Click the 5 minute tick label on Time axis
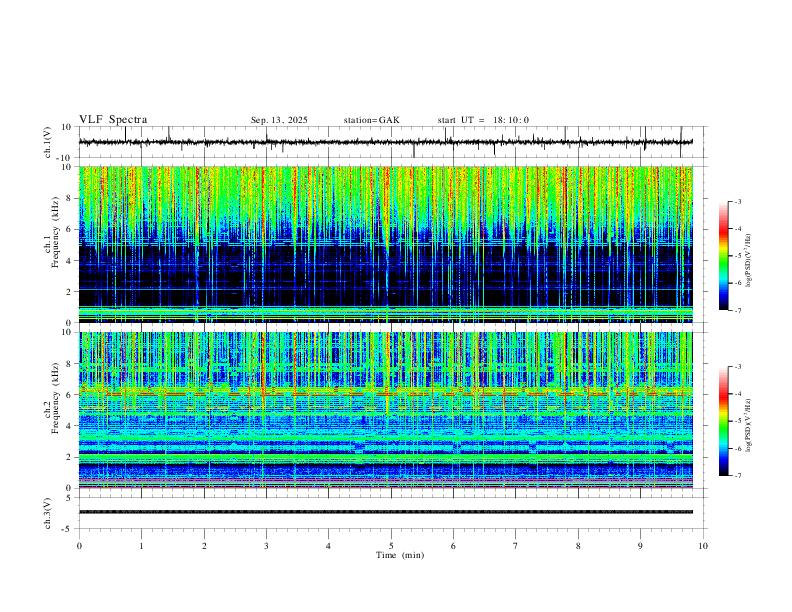This screenshot has width=792, height=612. 391,546
